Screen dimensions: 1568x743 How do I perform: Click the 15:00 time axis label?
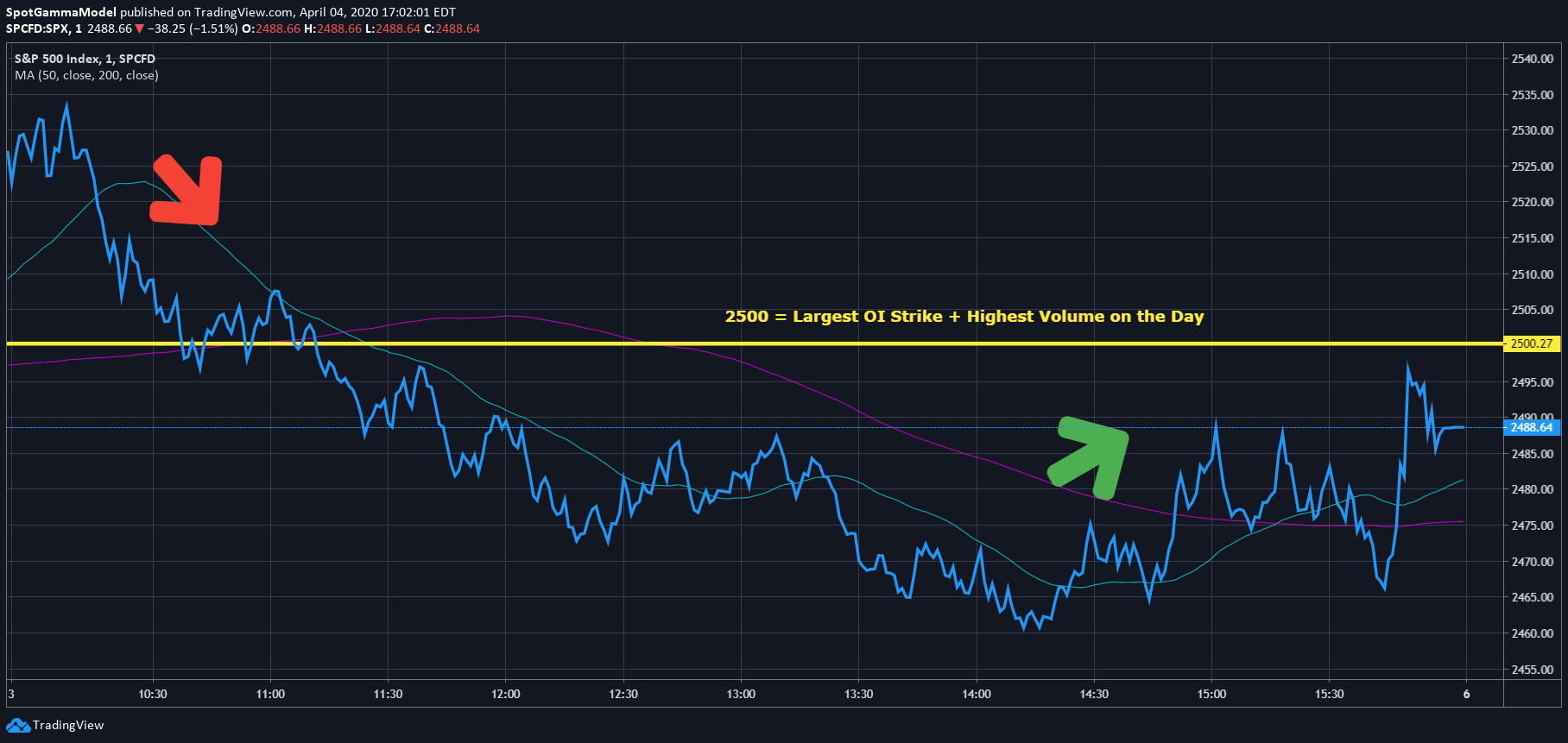[1211, 694]
